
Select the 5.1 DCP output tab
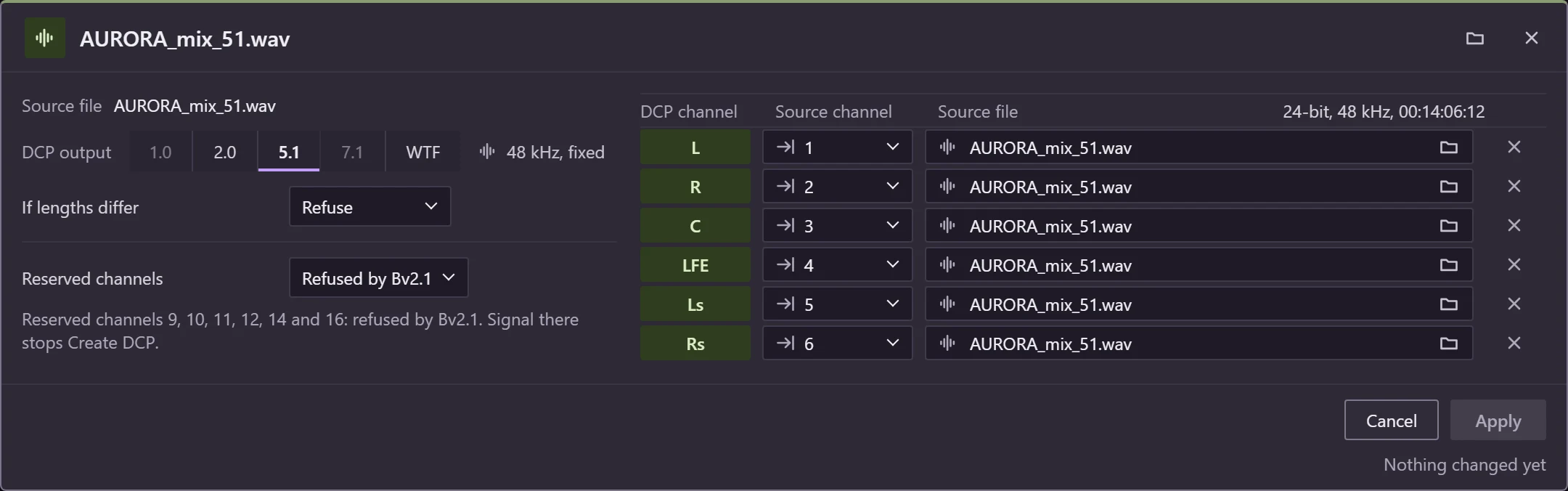(288, 152)
